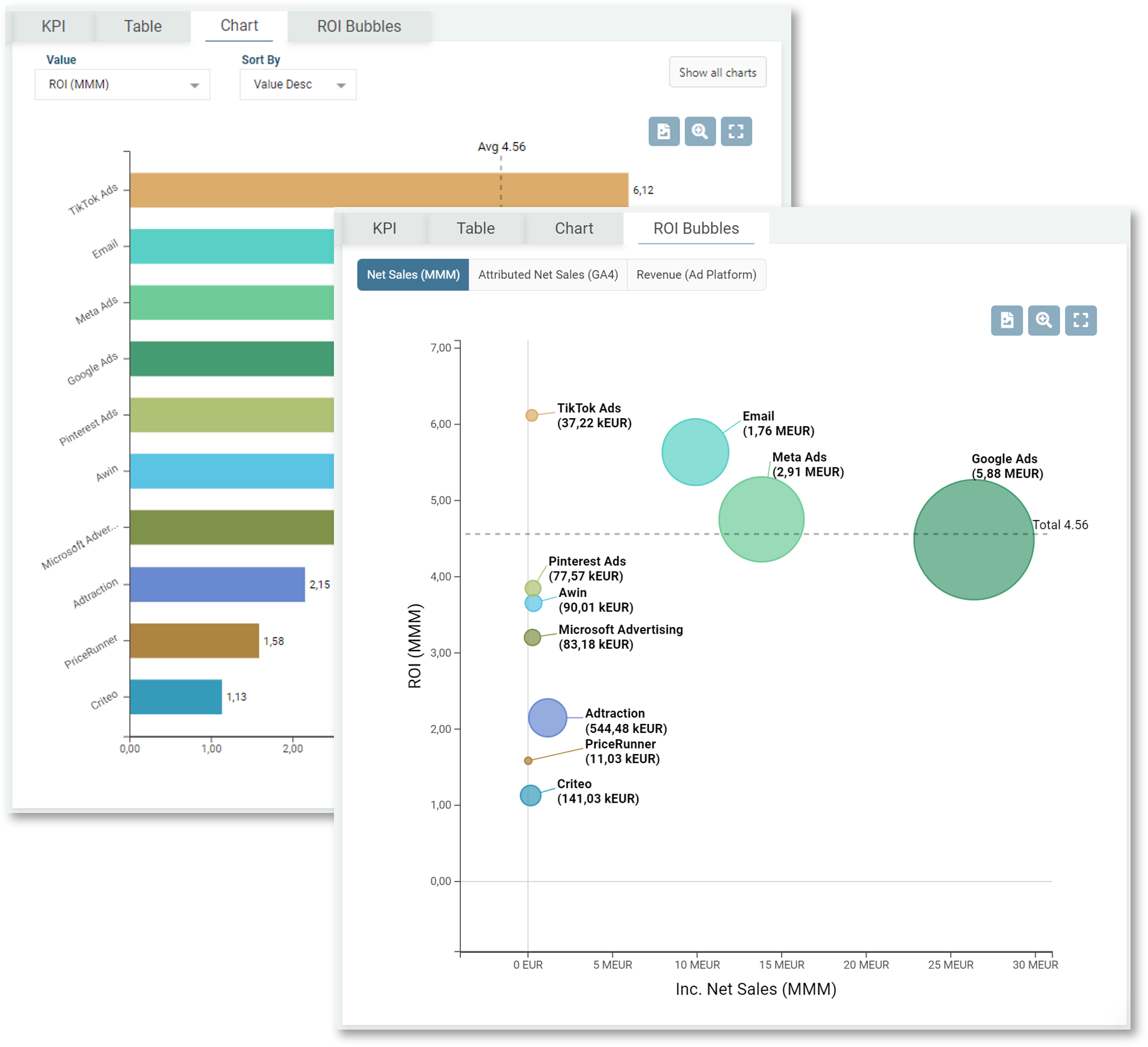Click the Criteo bar valued 1,13
Viewport: 1148px width, 1047px height.
click(176, 697)
